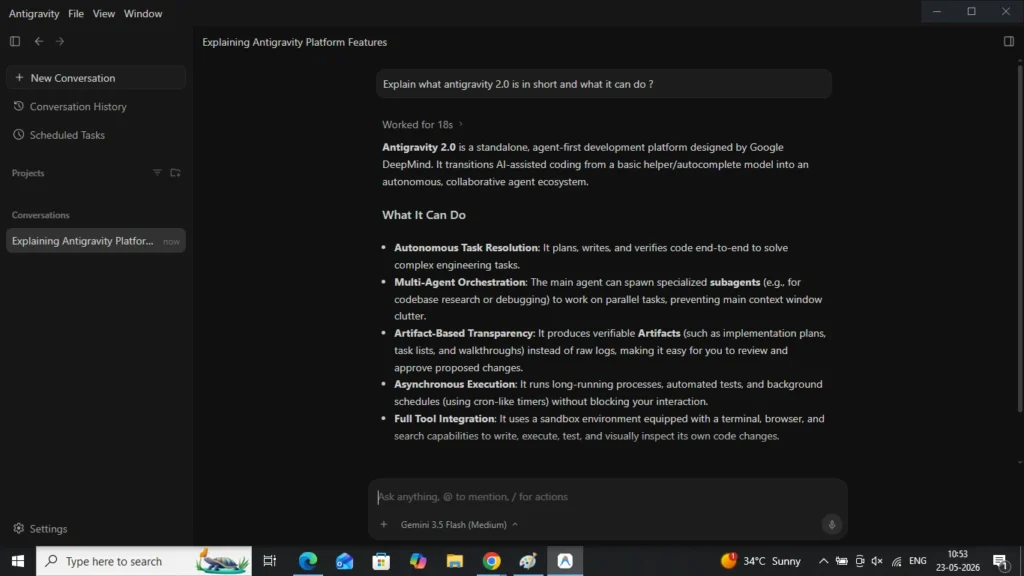Select the Explaining Antigravity Platfor... conversation
The height and width of the screenshot is (576, 1024).
click(x=96, y=241)
